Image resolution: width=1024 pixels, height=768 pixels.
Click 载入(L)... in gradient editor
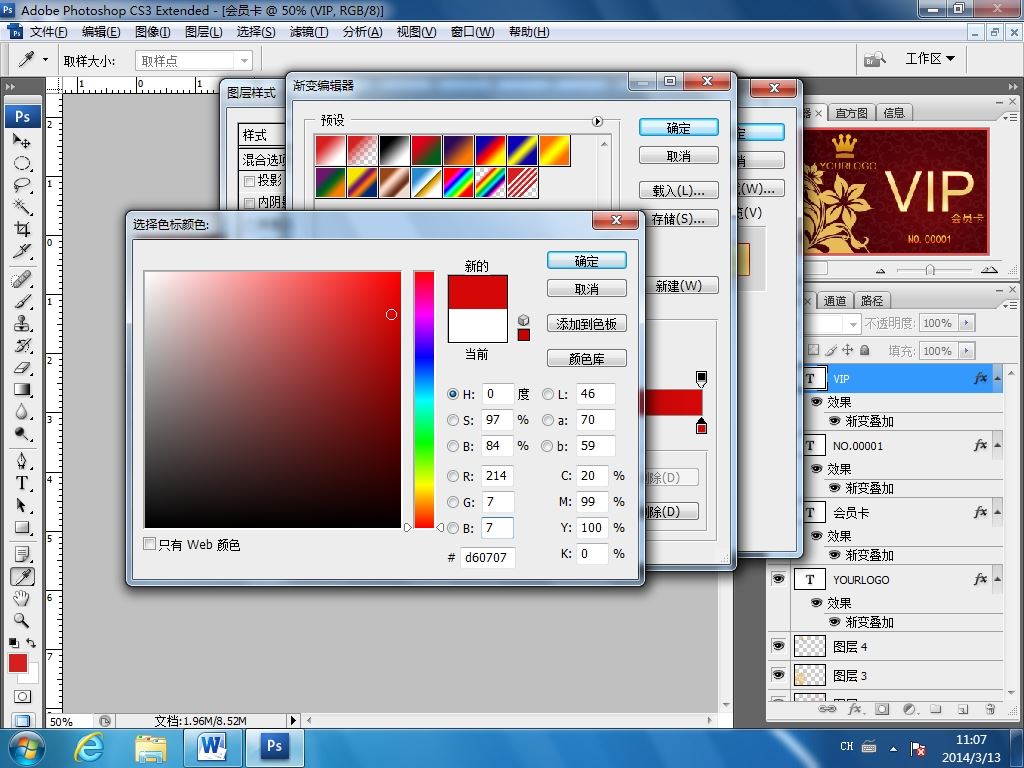[679, 191]
